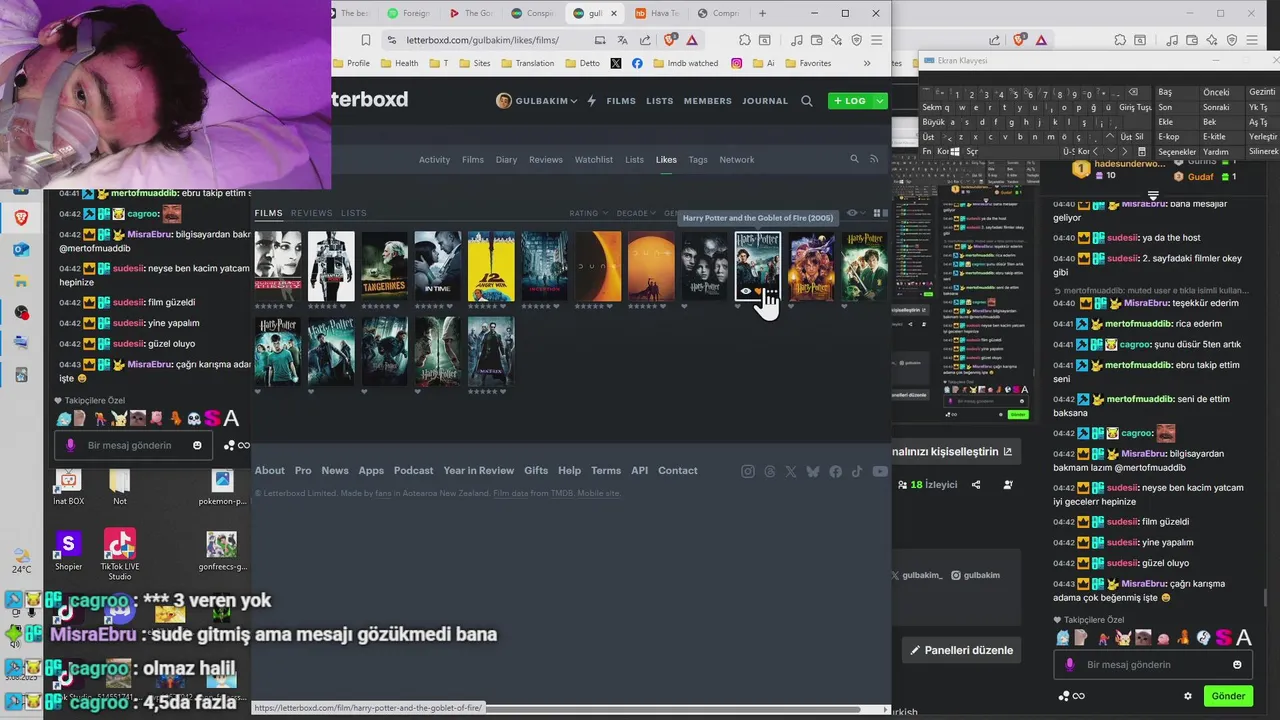
Task: Toggle the Büyük caps lock key on keyboard
Action: tap(933, 122)
